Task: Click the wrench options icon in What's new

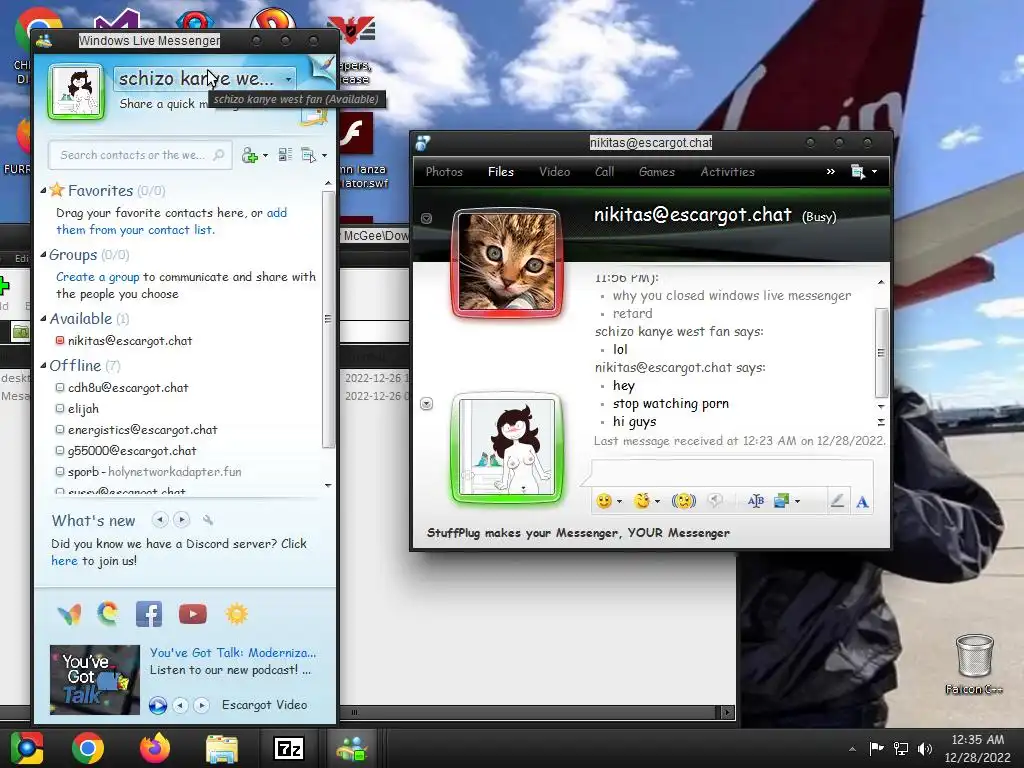Action: pyautogui.click(x=208, y=520)
